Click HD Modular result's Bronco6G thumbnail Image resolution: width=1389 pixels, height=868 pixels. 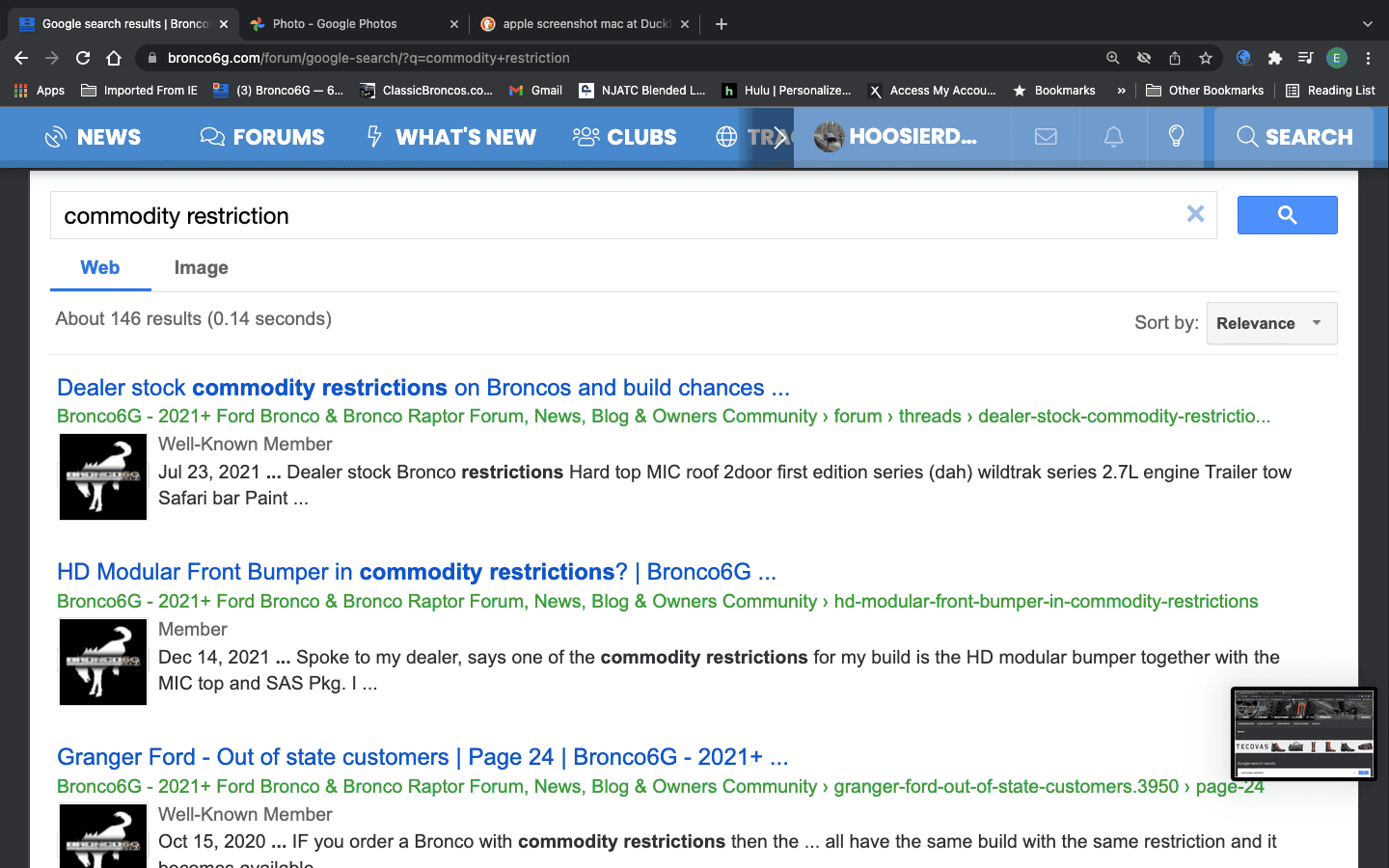(x=103, y=662)
